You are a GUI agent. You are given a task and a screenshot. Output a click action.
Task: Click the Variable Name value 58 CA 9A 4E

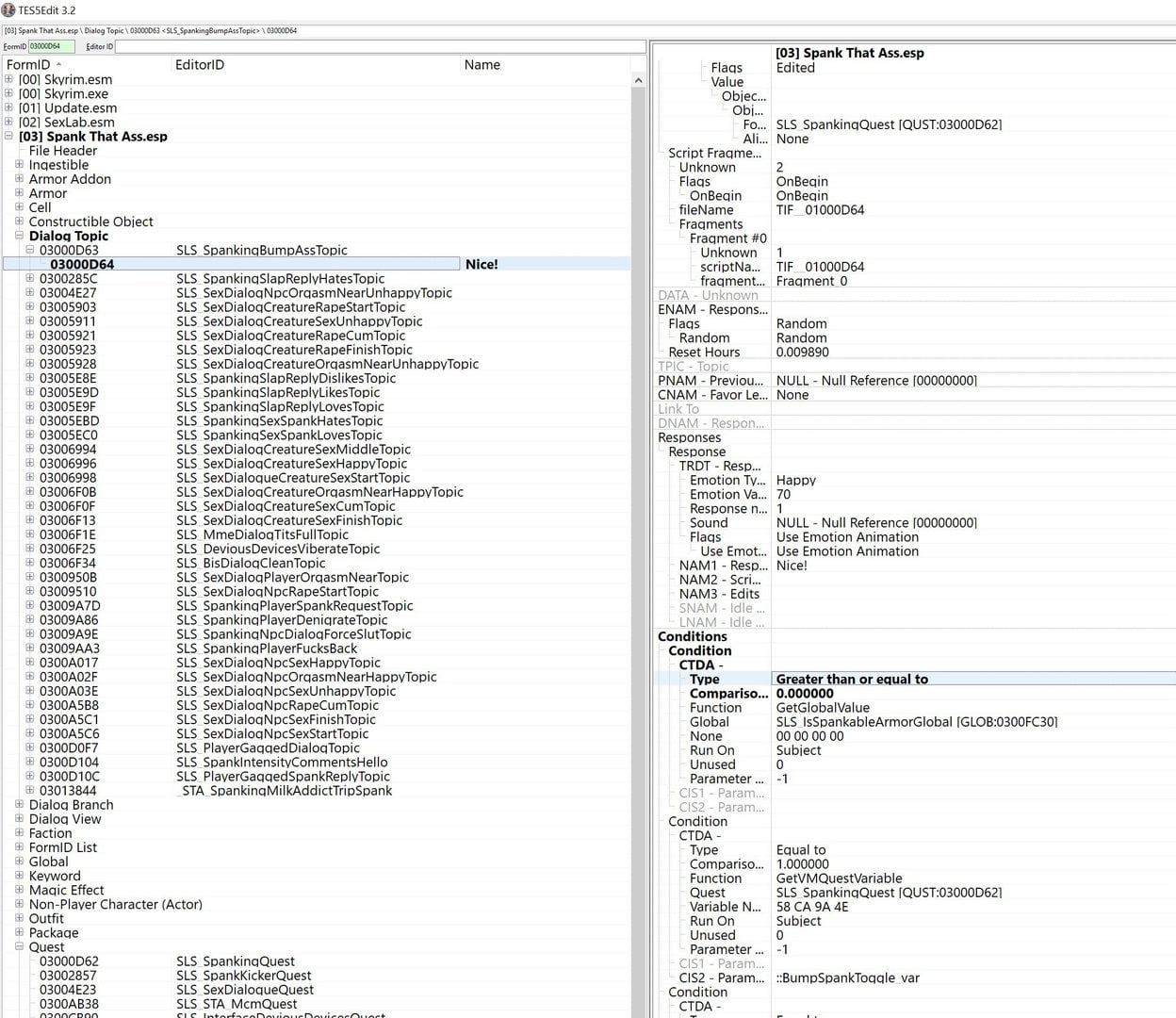tap(812, 907)
